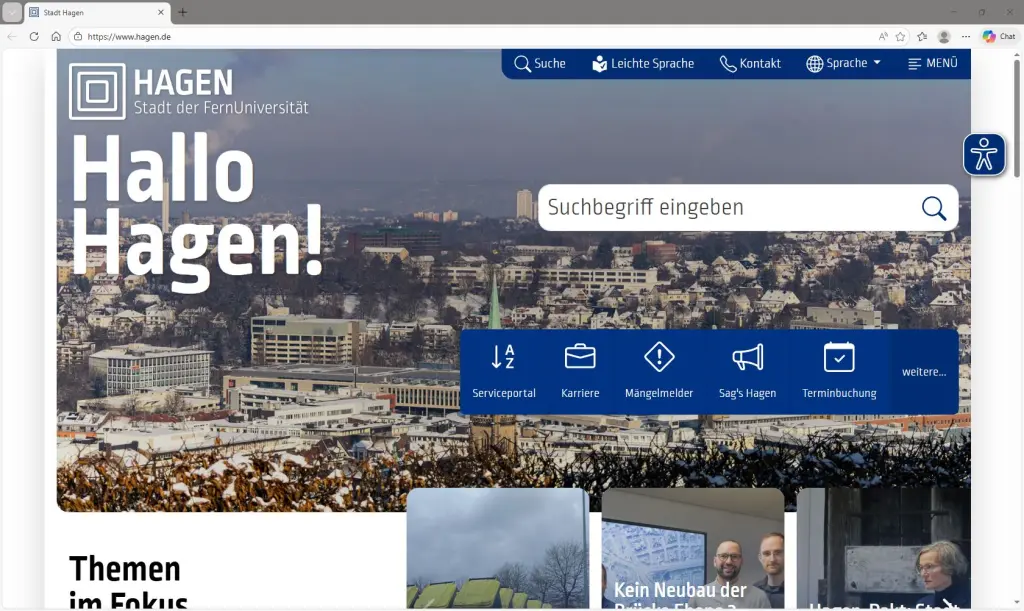Open Terminbuchung via the calendar icon

tap(839, 357)
